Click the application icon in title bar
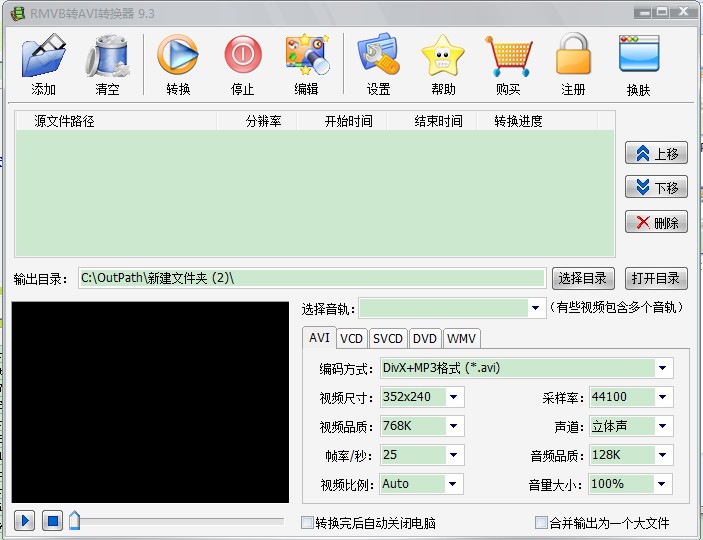Screen dimensions: 703x540 17,13
